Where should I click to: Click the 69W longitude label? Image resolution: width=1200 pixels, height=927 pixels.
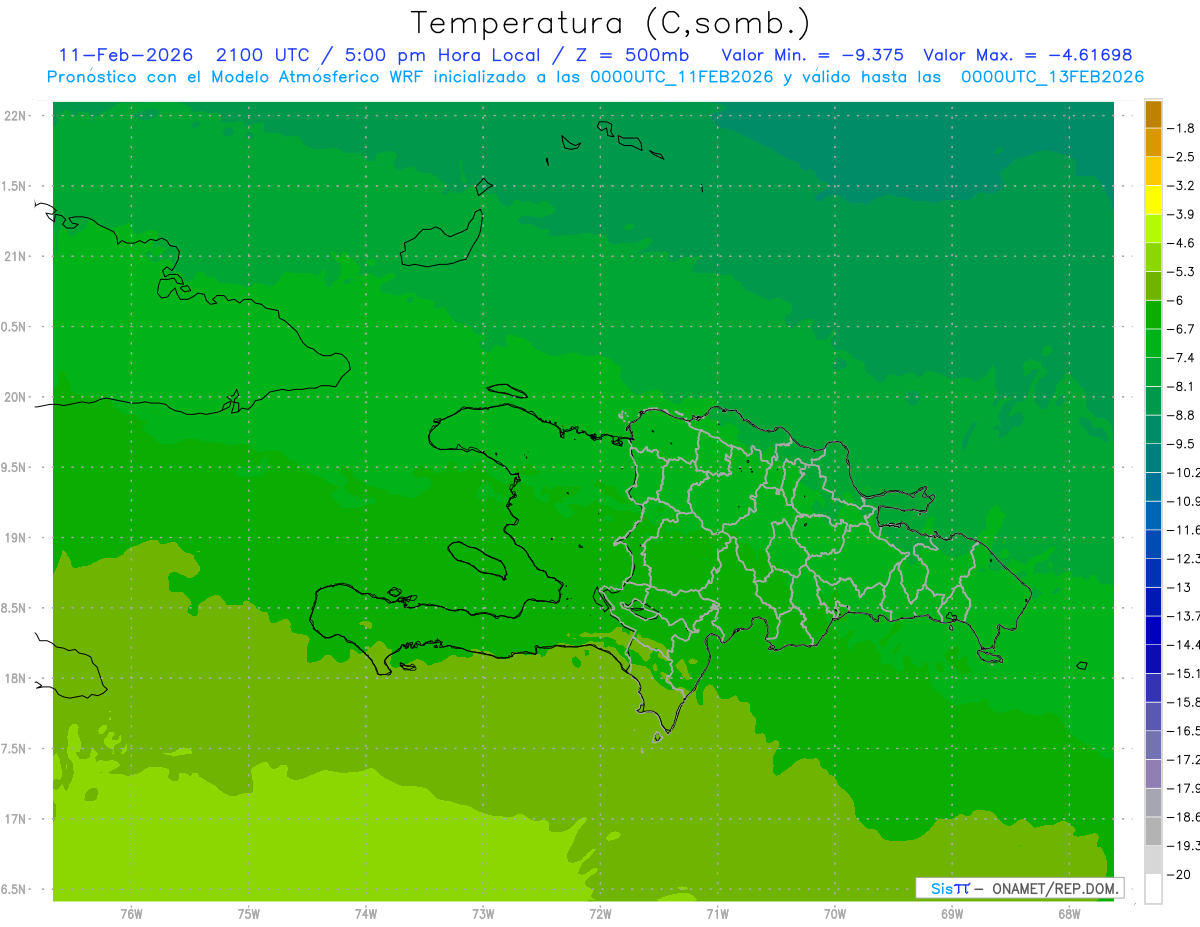(952, 914)
